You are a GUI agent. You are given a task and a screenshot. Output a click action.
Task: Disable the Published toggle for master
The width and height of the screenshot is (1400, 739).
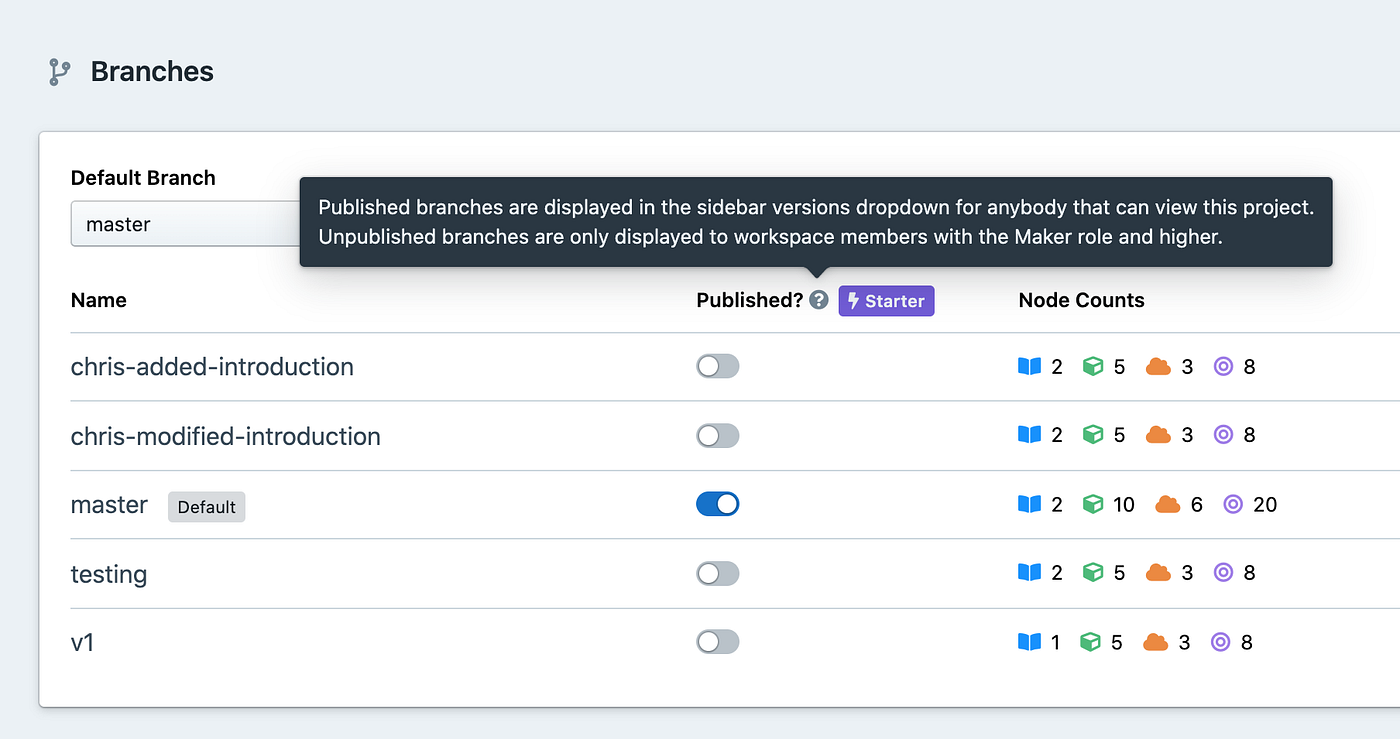click(x=718, y=504)
